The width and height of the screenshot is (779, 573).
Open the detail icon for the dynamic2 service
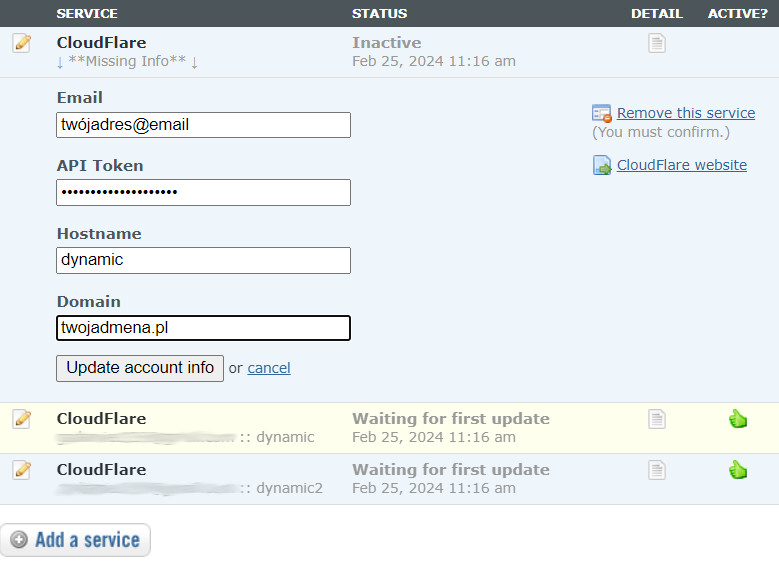(656, 470)
